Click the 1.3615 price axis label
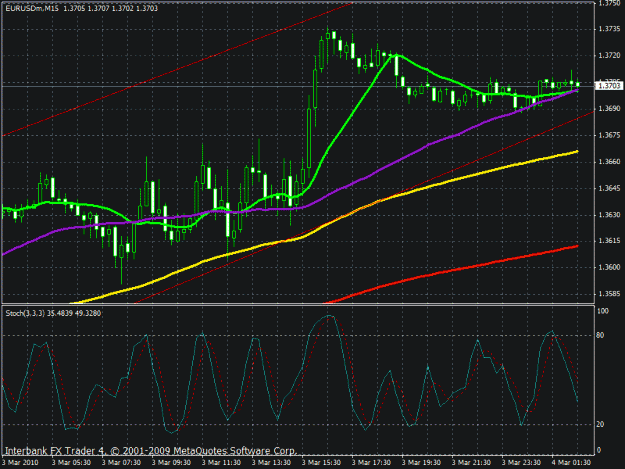The image size is (625, 469). (x=609, y=241)
